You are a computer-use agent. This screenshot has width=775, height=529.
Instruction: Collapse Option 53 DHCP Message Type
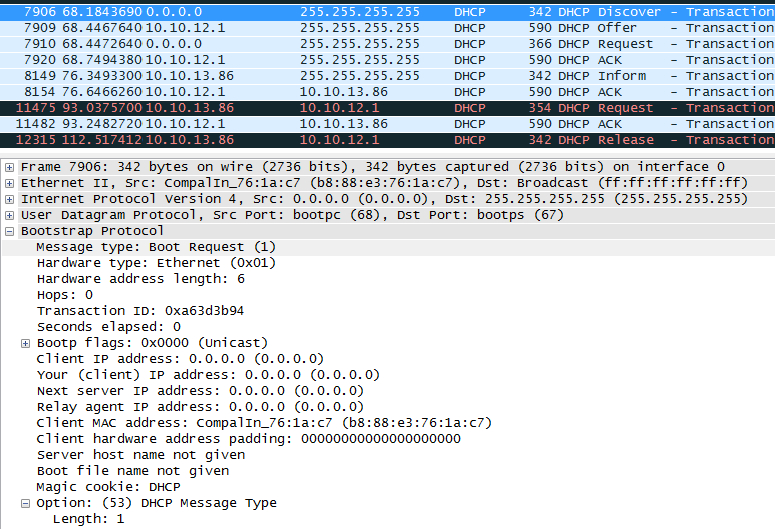coord(26,503)
